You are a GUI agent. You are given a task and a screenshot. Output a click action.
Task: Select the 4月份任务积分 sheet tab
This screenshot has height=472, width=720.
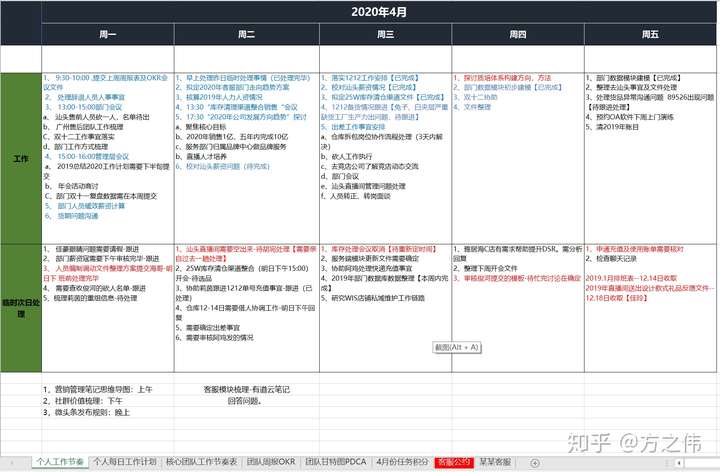(x=402, y=462)
